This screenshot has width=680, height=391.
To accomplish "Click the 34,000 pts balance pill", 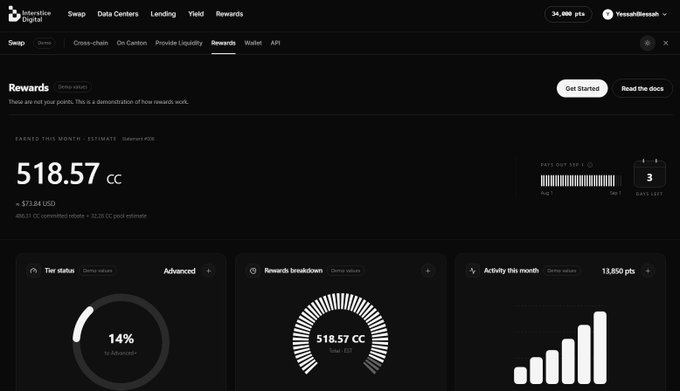I will click(x=568, y=14).
